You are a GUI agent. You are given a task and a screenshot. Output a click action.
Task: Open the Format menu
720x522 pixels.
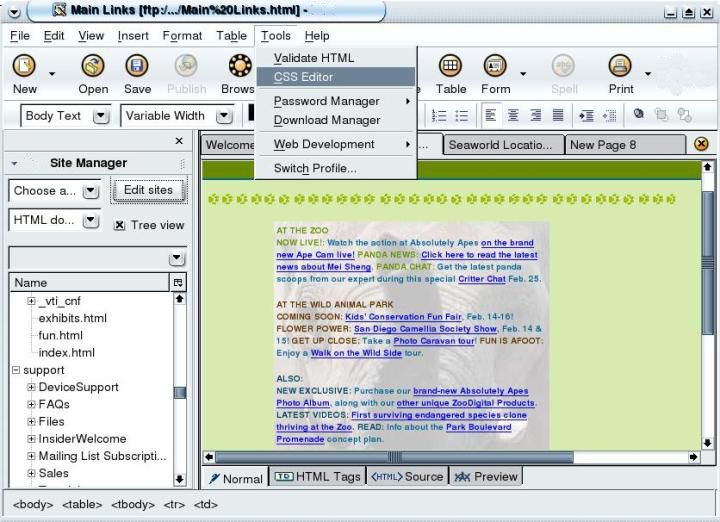coord(182,36)
